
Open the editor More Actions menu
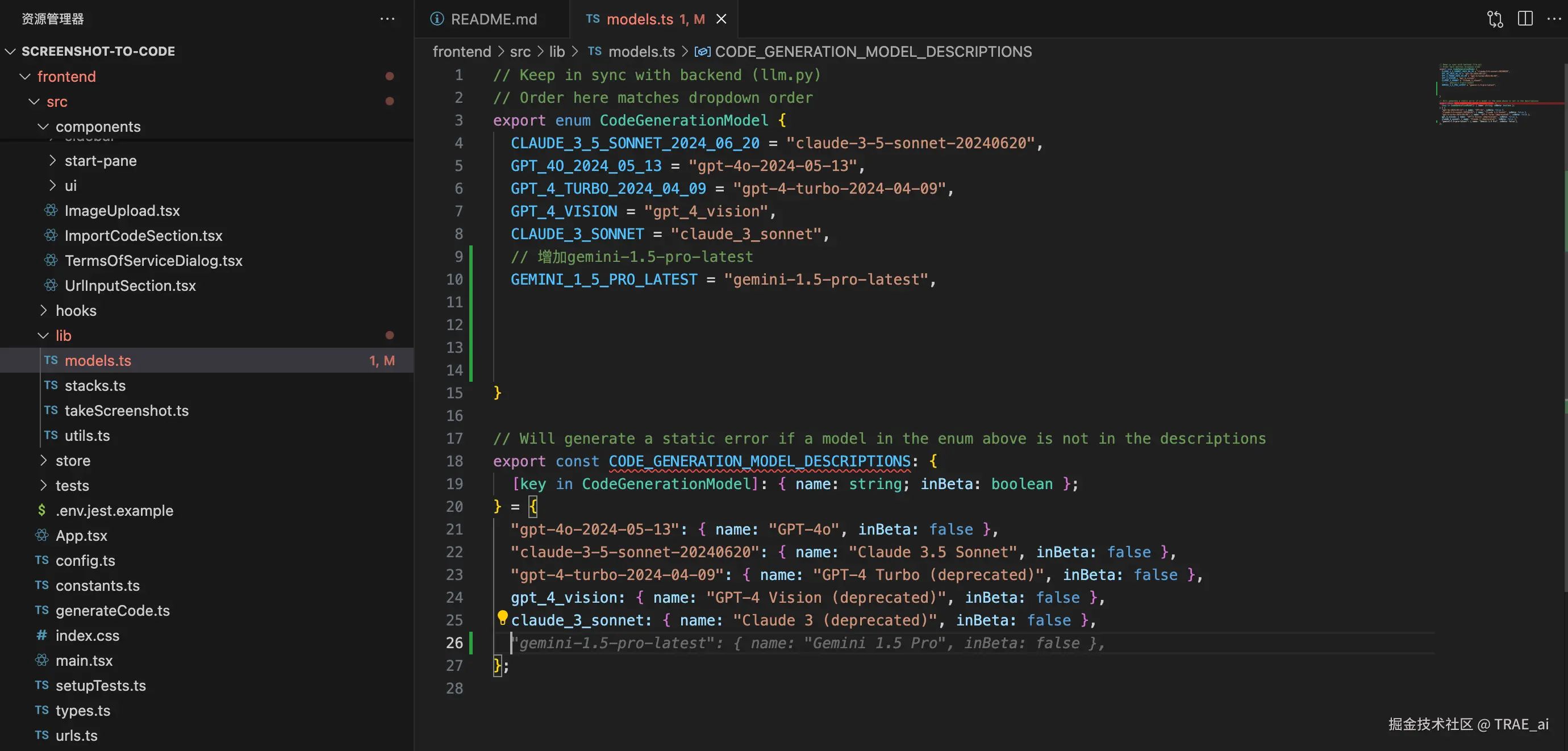(x=1553, y=19)
